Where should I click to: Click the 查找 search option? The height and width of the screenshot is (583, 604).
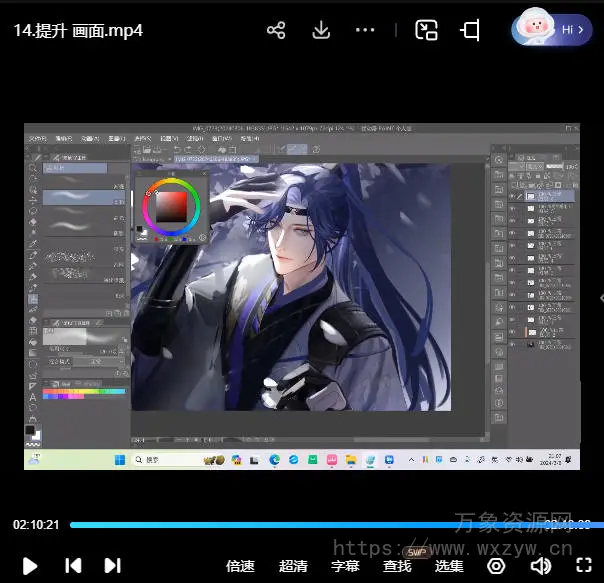tap(397, 566)
